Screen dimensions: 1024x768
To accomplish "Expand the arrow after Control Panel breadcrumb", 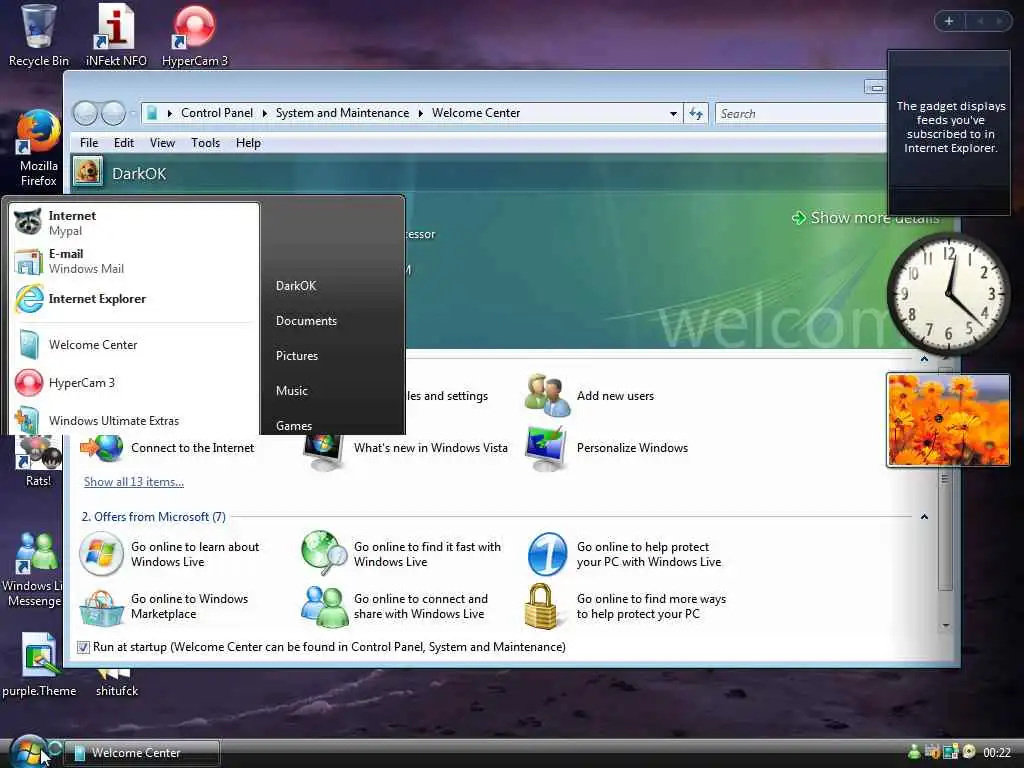I will pos(264,113).
